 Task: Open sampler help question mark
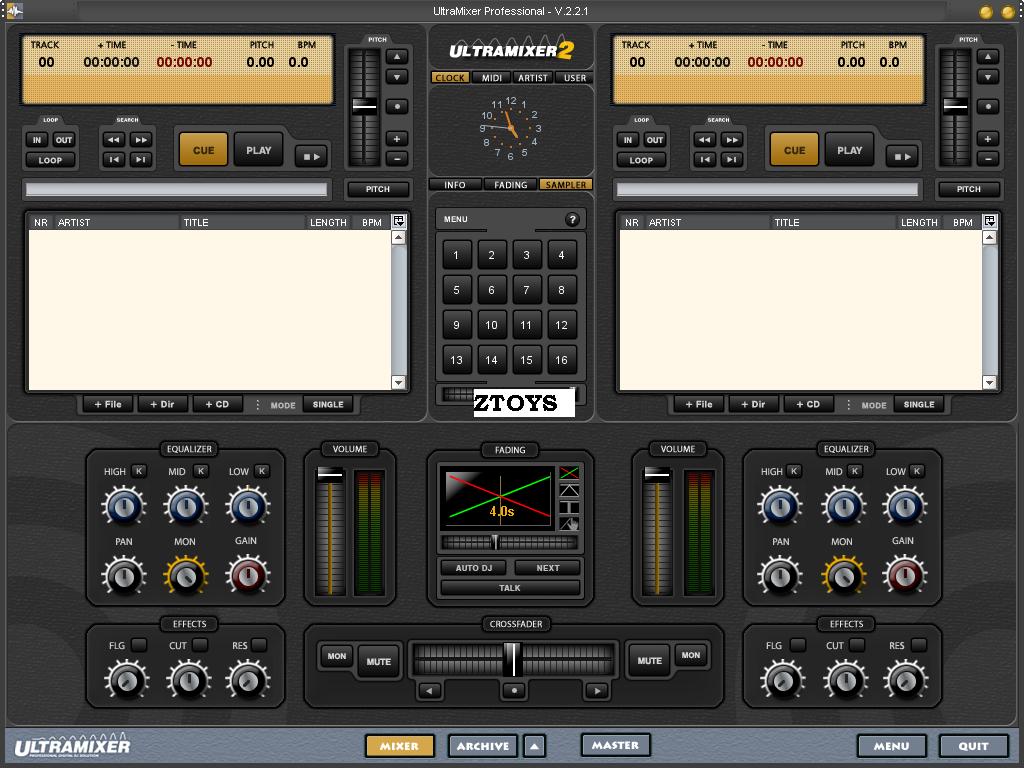(x=572, y=219)
